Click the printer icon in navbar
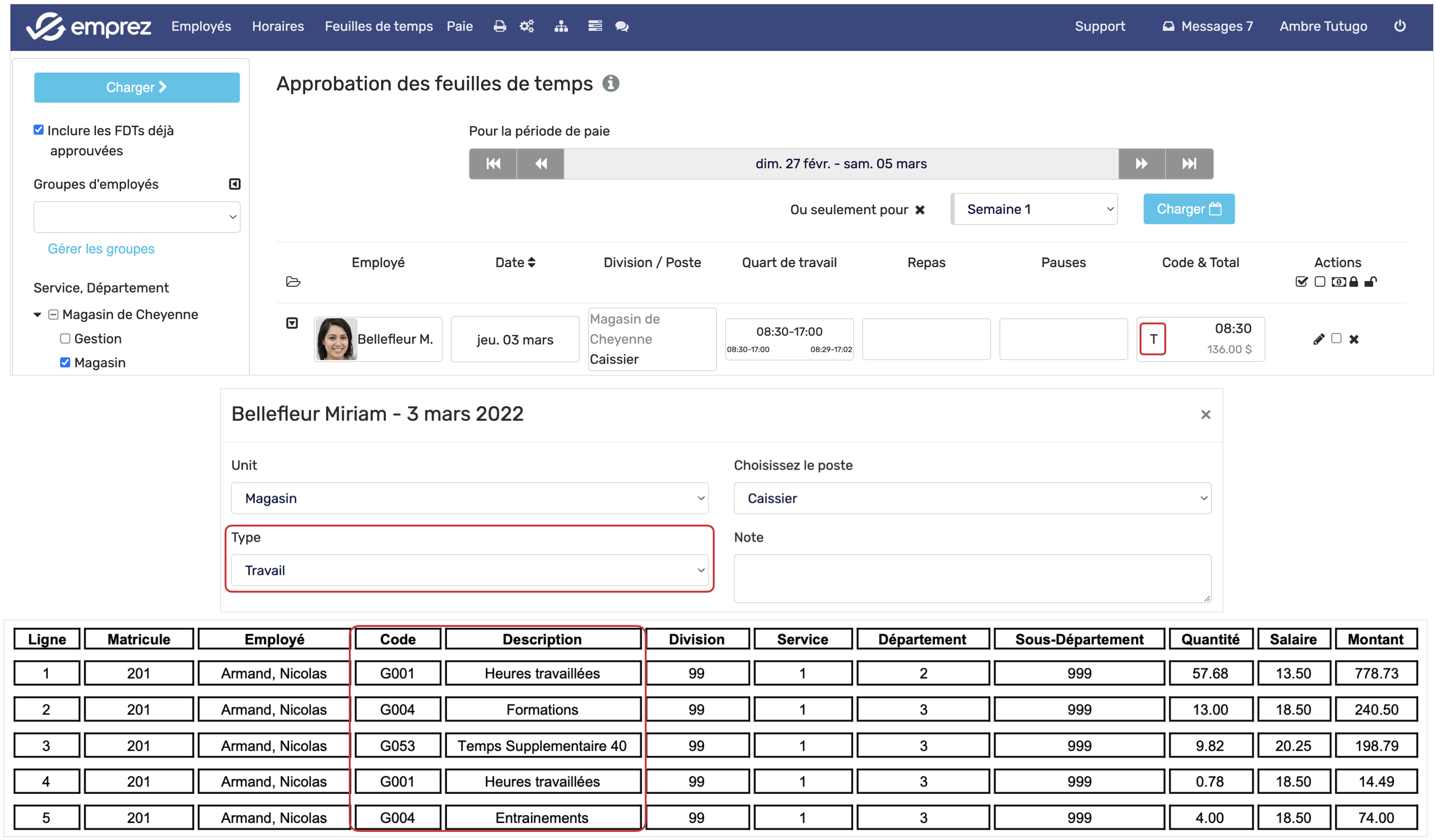 tap(499, 26)
